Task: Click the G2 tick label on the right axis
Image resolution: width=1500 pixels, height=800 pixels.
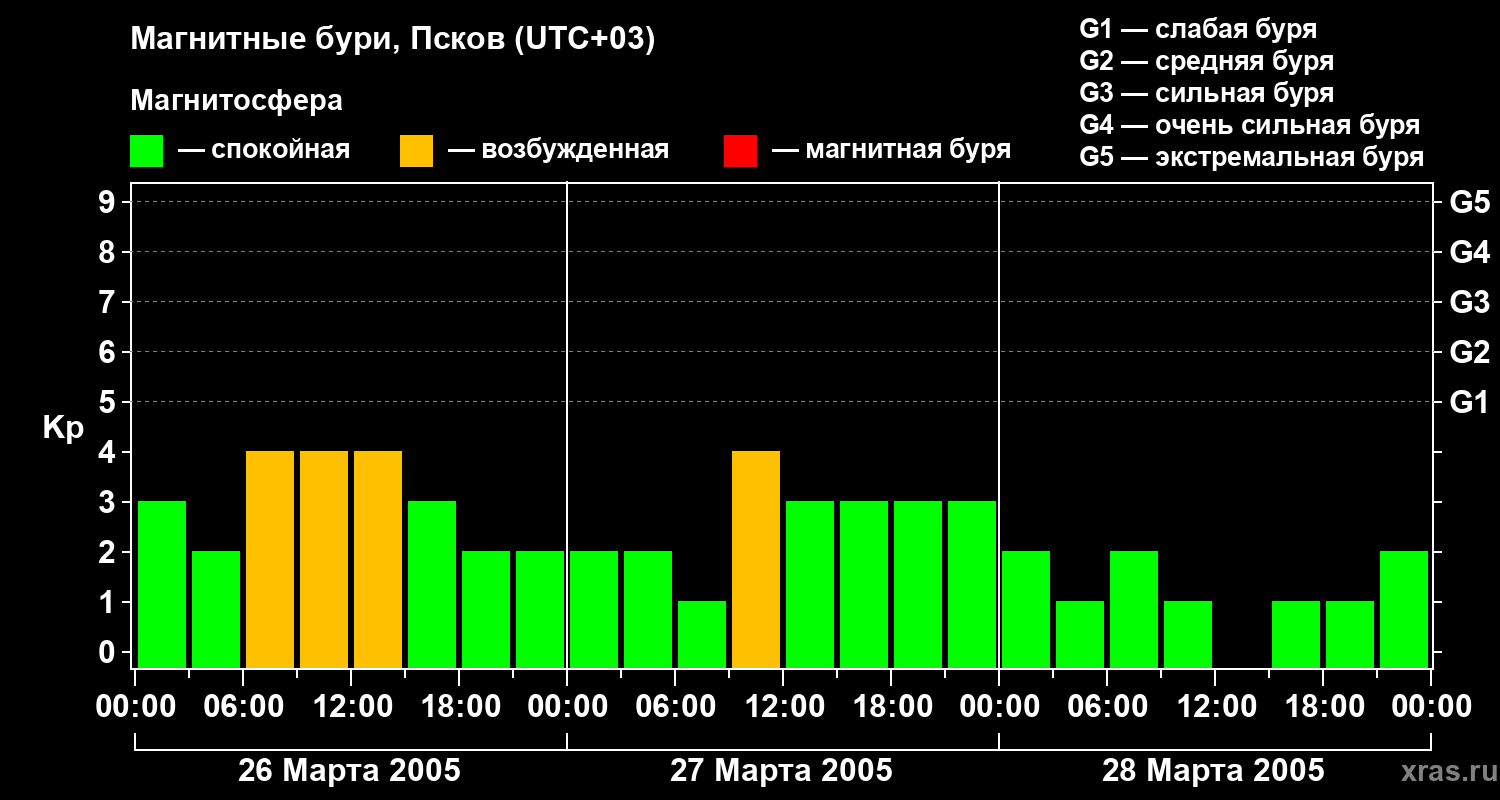Action: click(1469, 353)
